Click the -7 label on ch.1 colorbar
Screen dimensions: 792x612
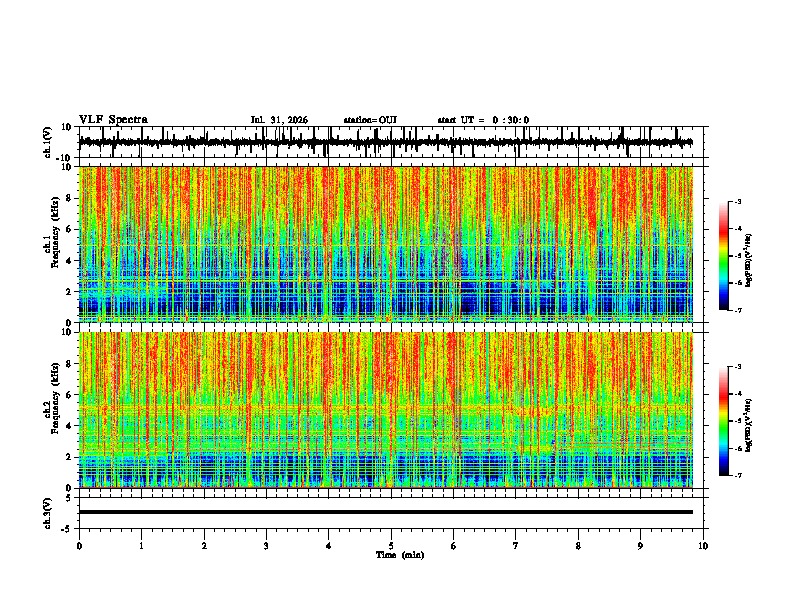737,310
